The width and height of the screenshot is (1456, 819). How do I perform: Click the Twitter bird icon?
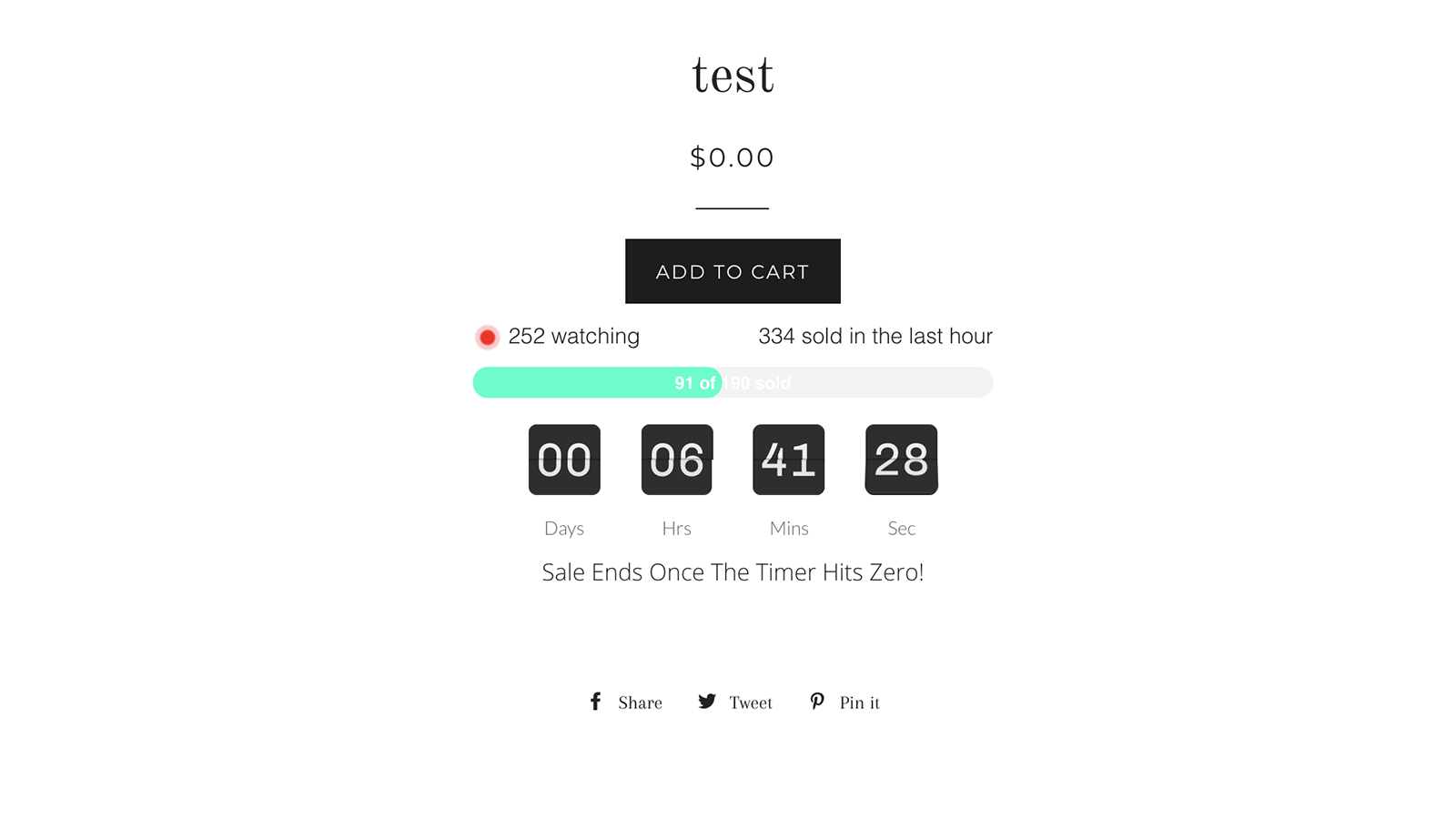[x=706, y=702]
